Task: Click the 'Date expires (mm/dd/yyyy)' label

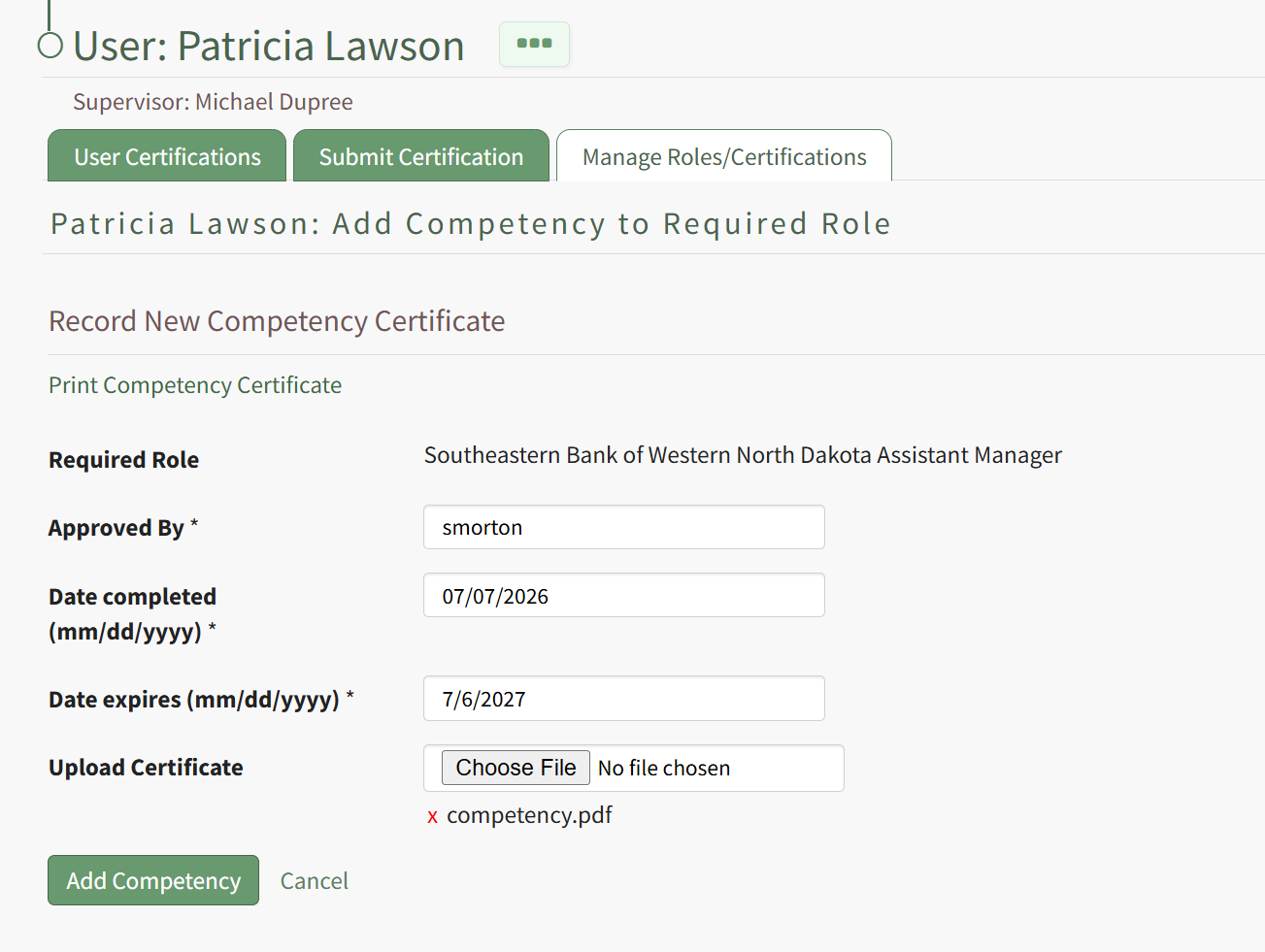Action: click(x=201, y=700)
